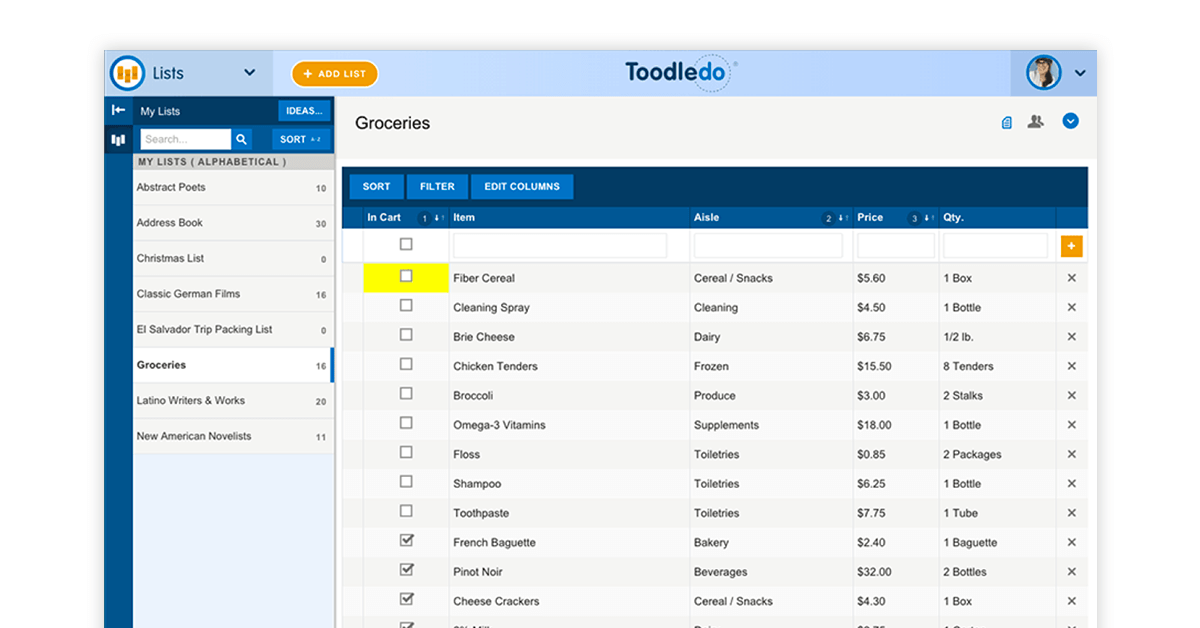1200x628 pixels.
Task: Delete the French Baguette row with X
Action: click(x=1071, y=543)
